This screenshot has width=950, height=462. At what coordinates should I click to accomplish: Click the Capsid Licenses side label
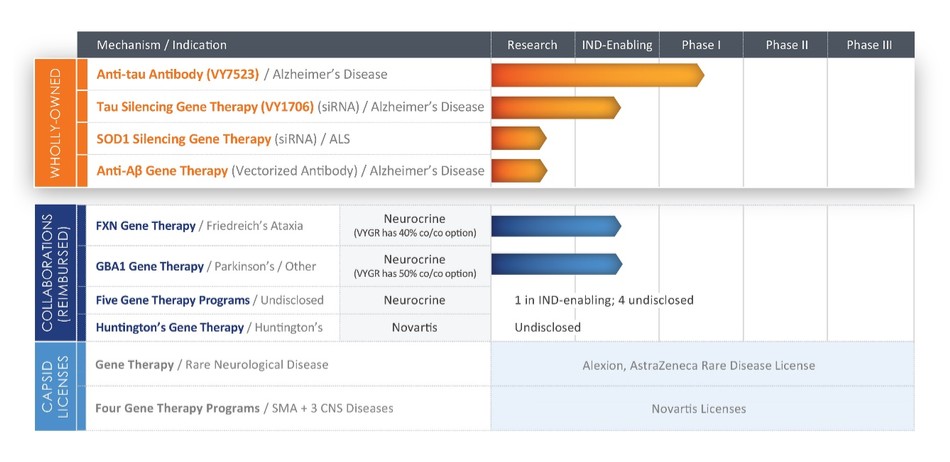coord(56,386)
